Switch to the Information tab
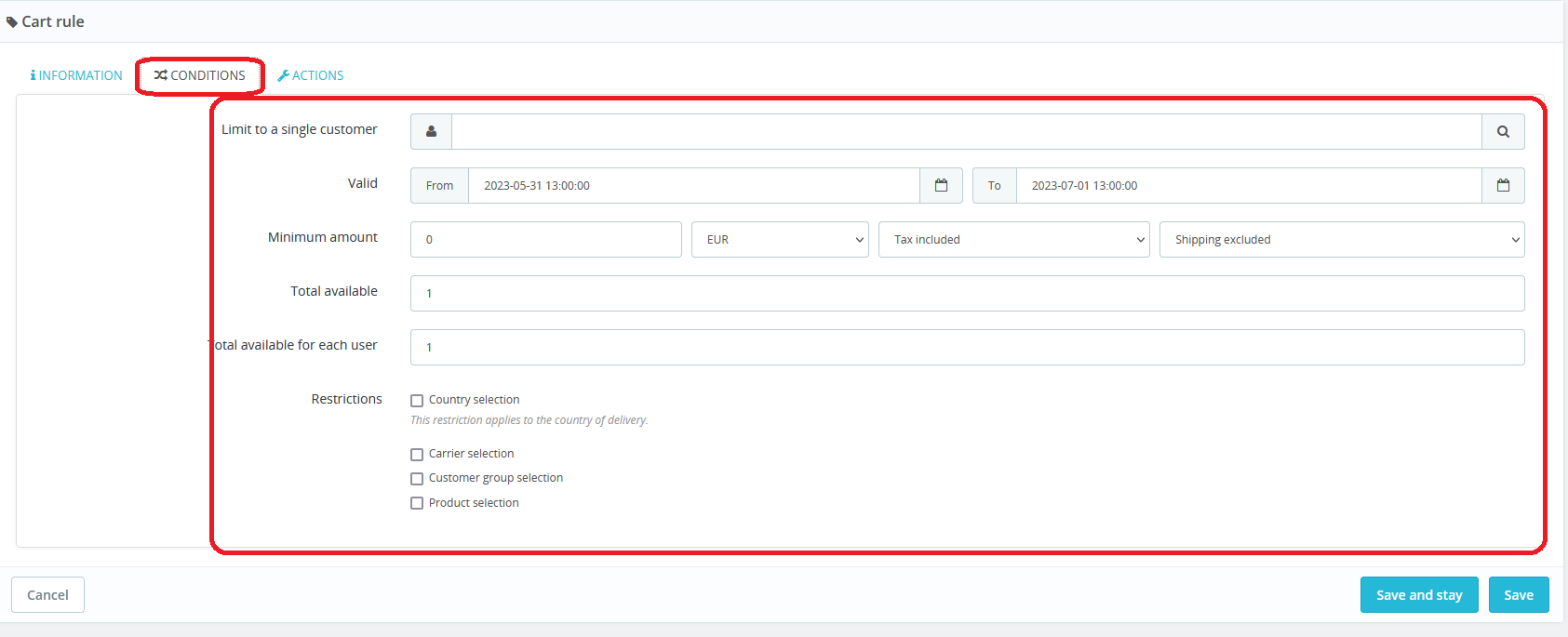This screenshot has width=1568, height=637. click(76, 75)
